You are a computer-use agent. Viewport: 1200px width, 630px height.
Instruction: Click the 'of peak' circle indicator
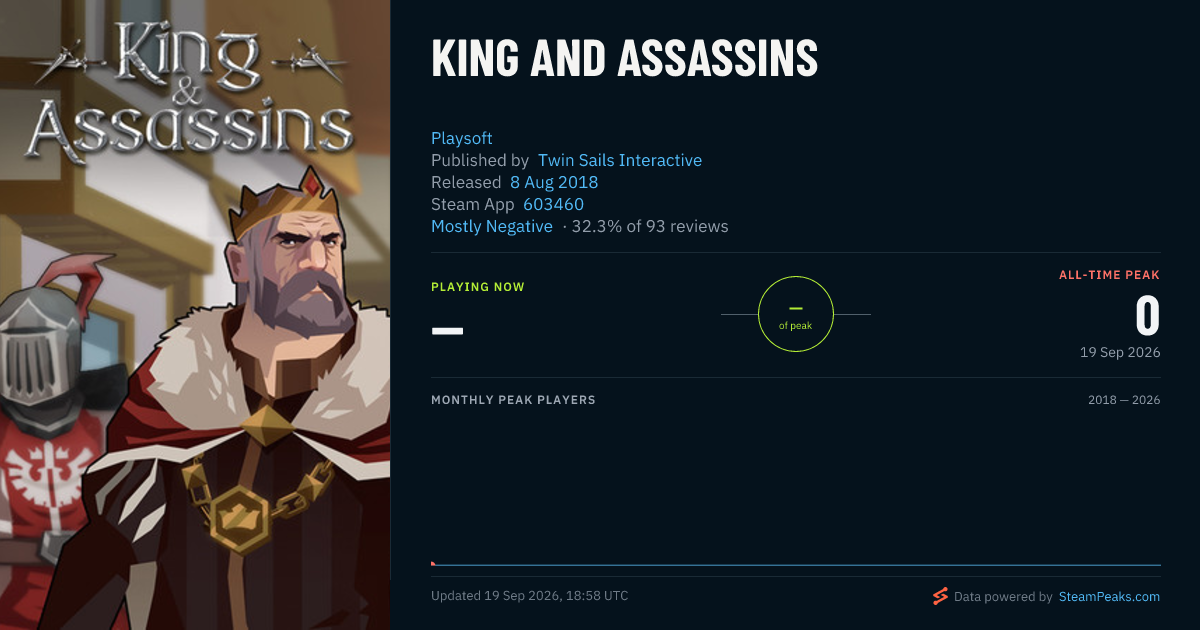pos(796,314)
